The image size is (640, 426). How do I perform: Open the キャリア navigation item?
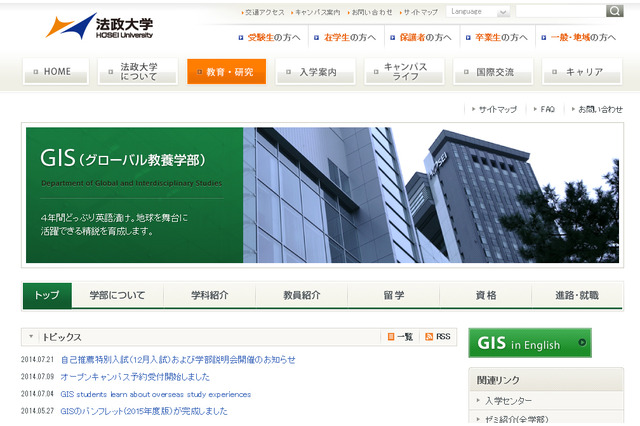(x=582, y=71)
